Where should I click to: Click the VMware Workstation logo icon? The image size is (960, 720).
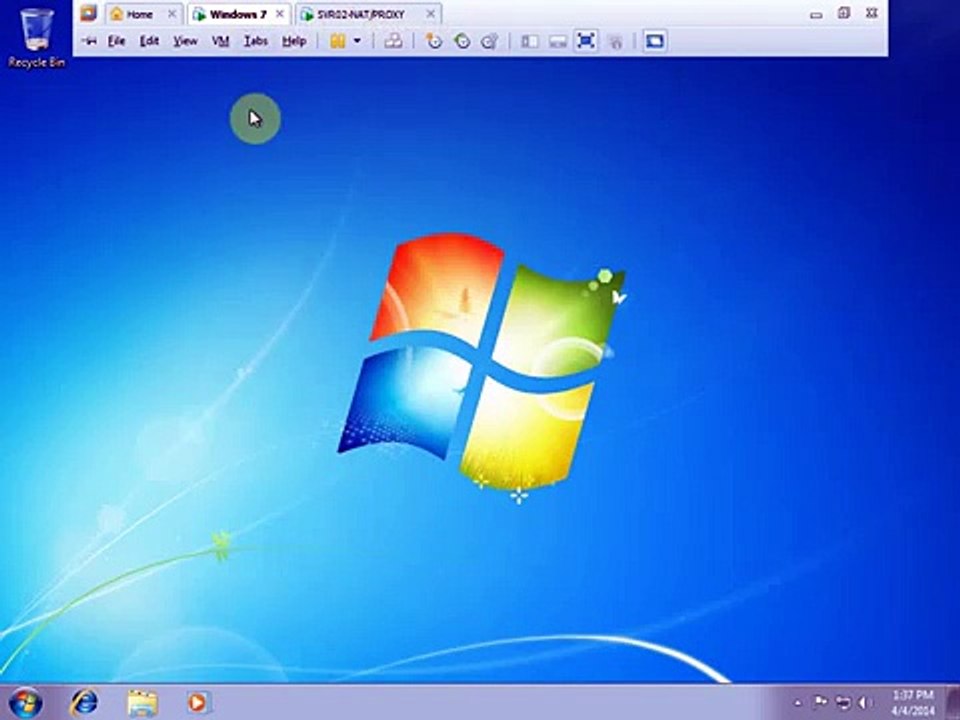tap(89, 13)
